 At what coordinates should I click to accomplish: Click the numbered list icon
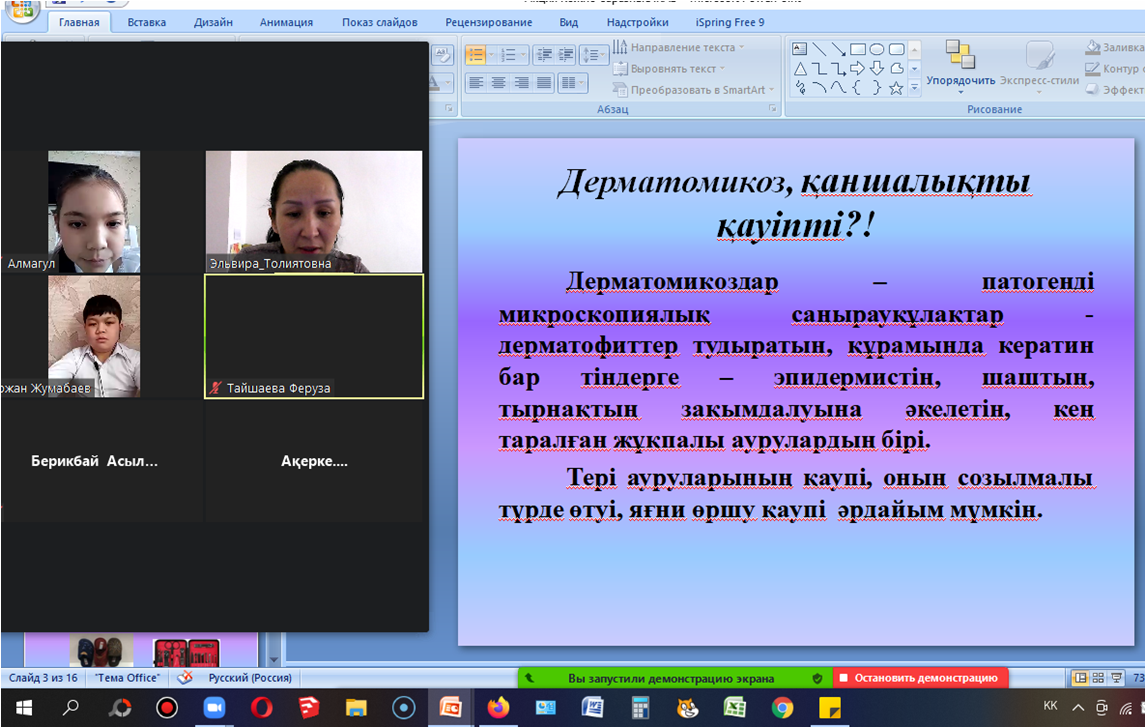pyautogui.click(x=509, y=55)
